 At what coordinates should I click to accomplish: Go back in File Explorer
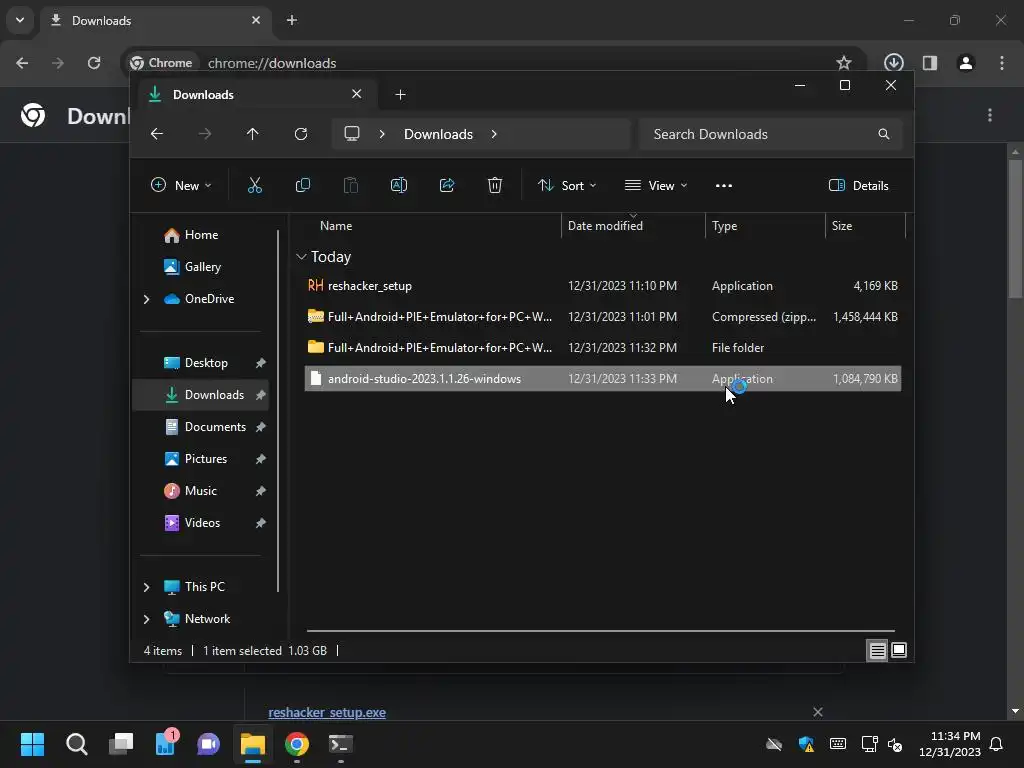[x=157, y=134]
